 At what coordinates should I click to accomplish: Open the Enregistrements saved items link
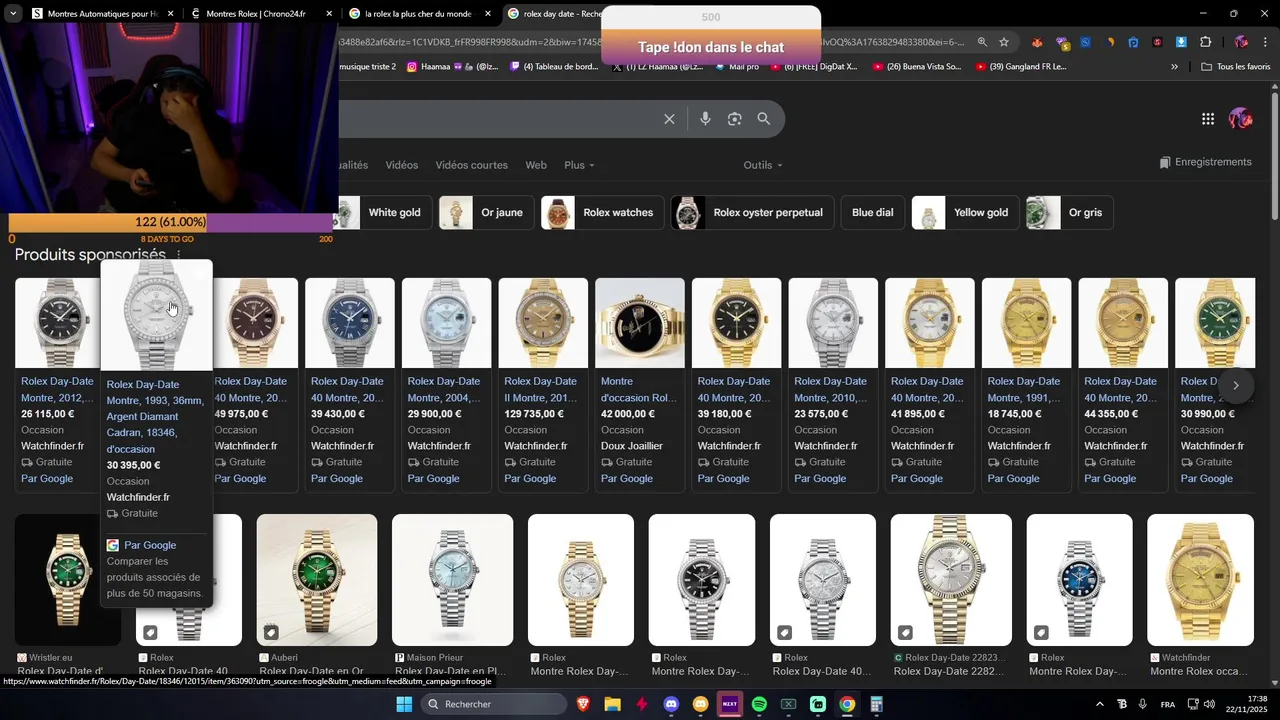1205,162
